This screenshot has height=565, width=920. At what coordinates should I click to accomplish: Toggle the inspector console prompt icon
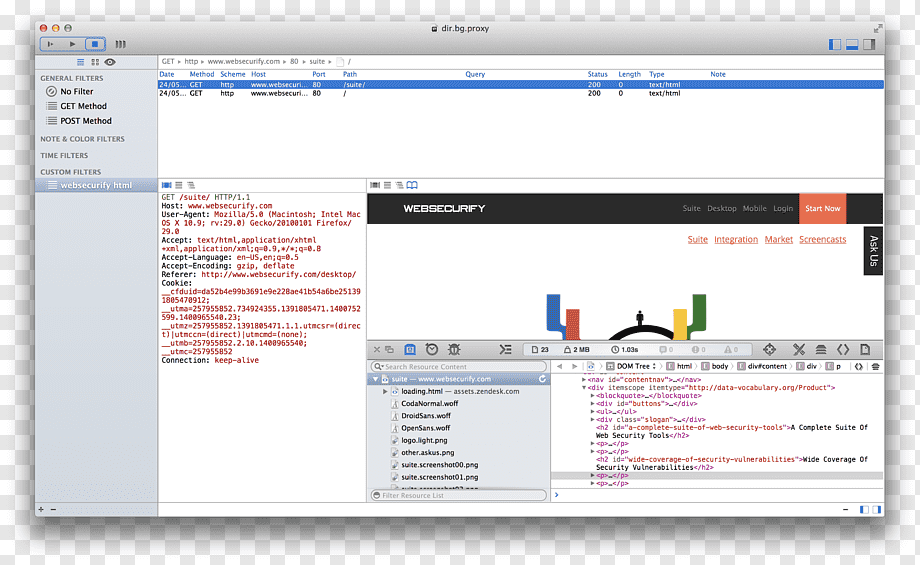point(505,350)
